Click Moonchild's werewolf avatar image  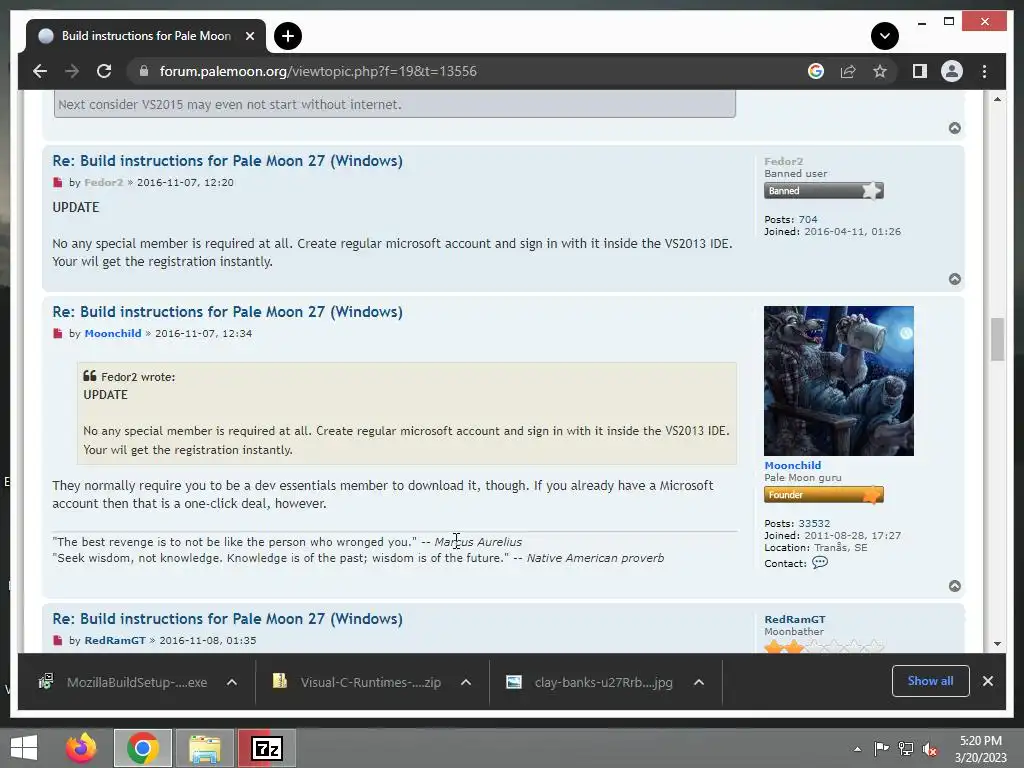tap(839, 381)
